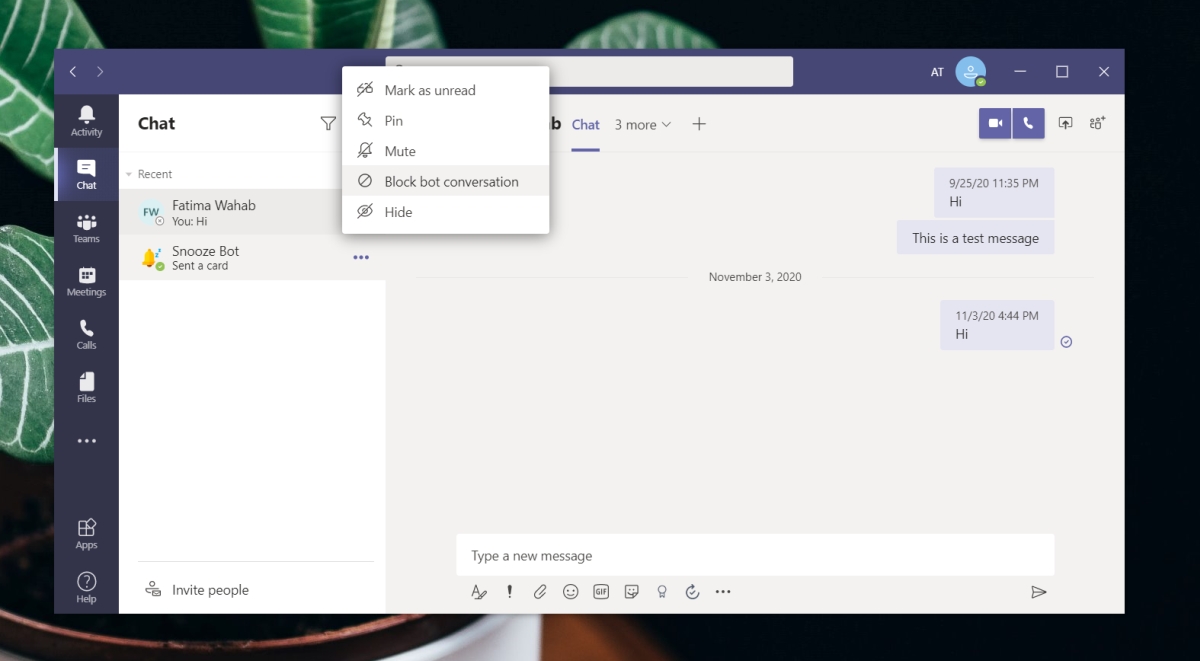Open the Praise badge option
Image resolution: width=1200 pixels, height=661 pixels.
tap(661, 592)
